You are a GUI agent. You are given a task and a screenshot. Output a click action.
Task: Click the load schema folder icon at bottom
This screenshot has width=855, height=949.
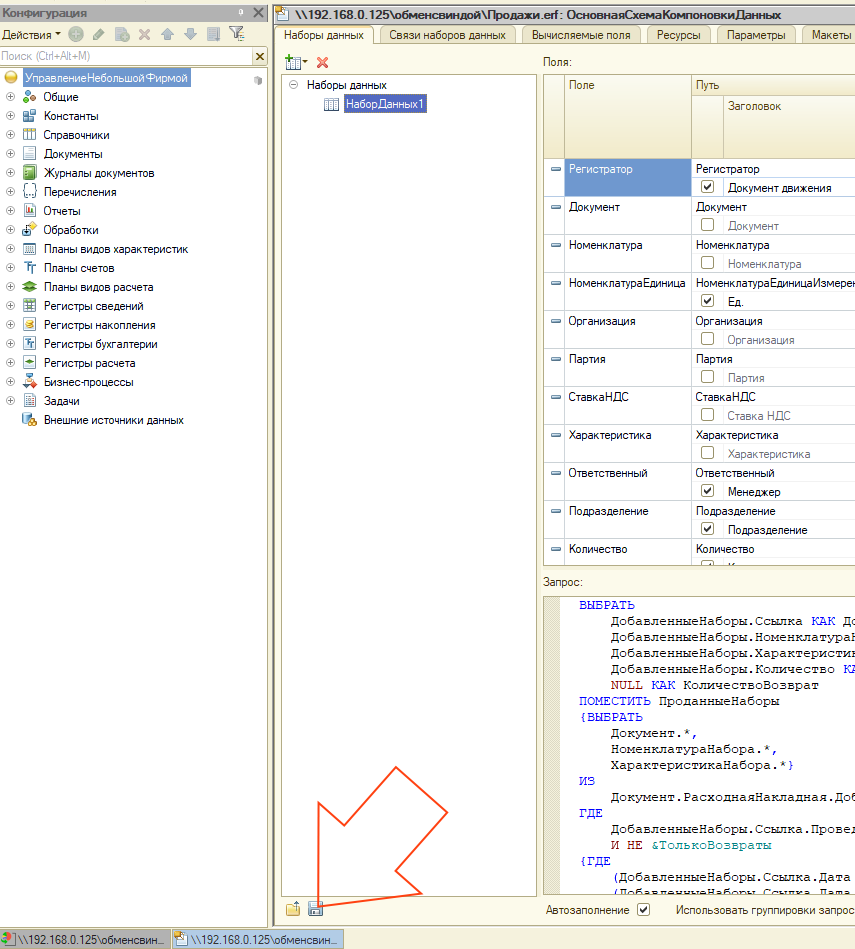pos(293,908)
